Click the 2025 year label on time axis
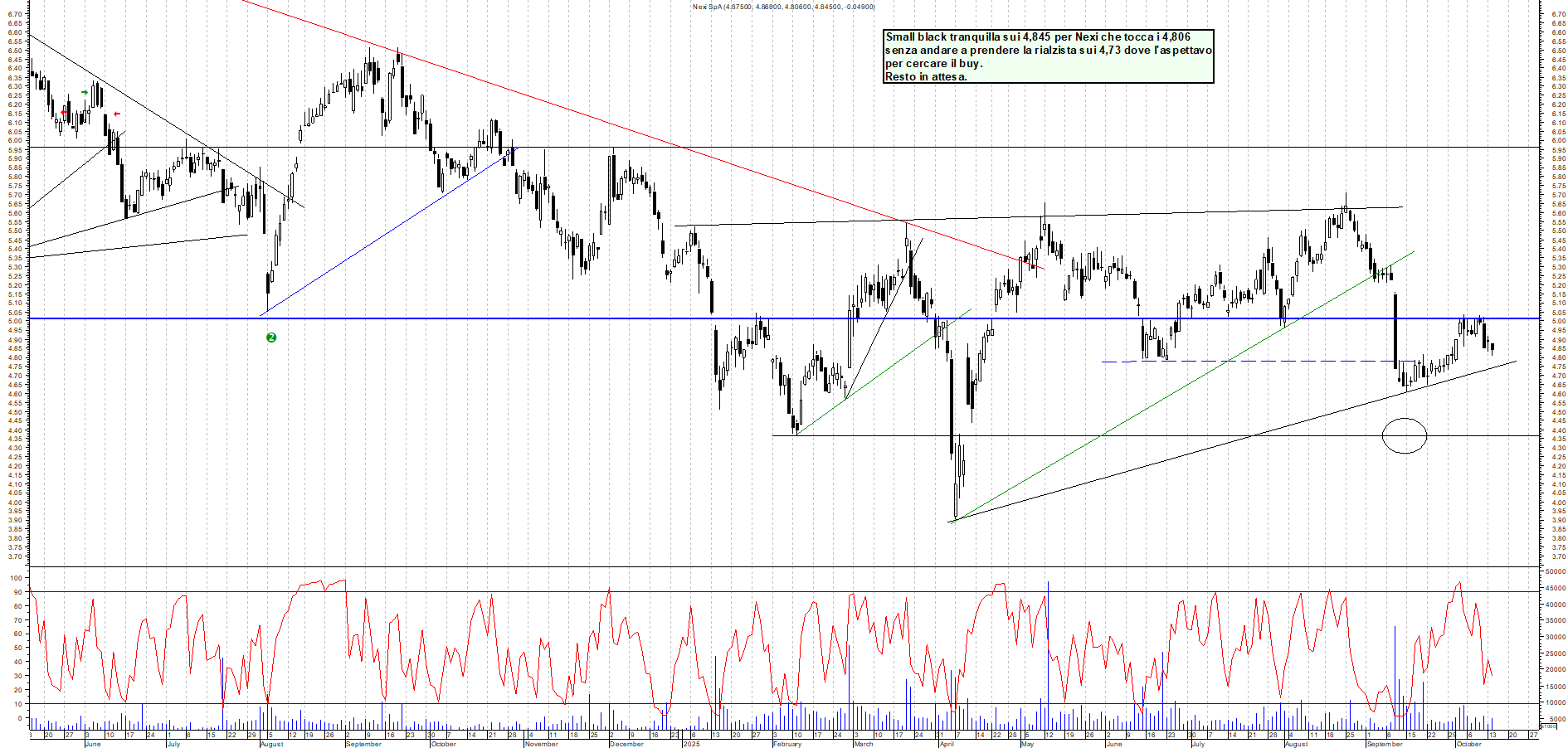Viewport: 1568px width, 748px height. coord(691,744)
